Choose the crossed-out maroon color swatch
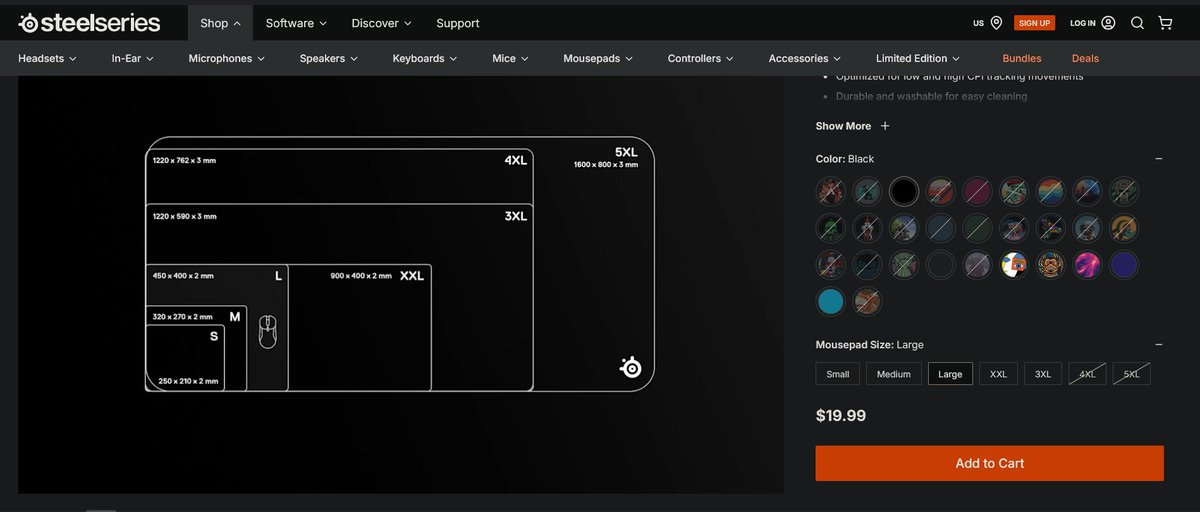This screenshot has width=1200, height=512. [x=977, y=191]
